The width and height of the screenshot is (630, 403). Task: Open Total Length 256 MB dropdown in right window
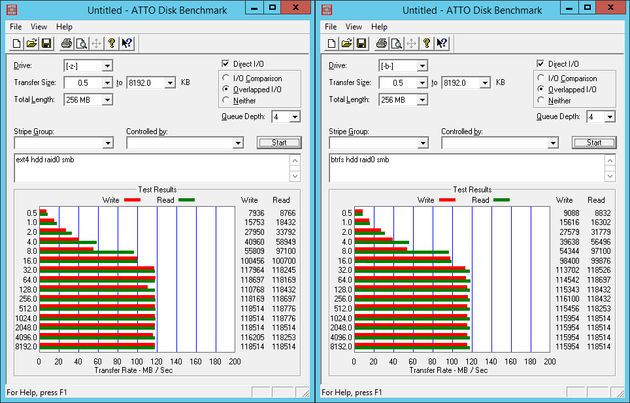pyautogui.click(x=422, y=100)
